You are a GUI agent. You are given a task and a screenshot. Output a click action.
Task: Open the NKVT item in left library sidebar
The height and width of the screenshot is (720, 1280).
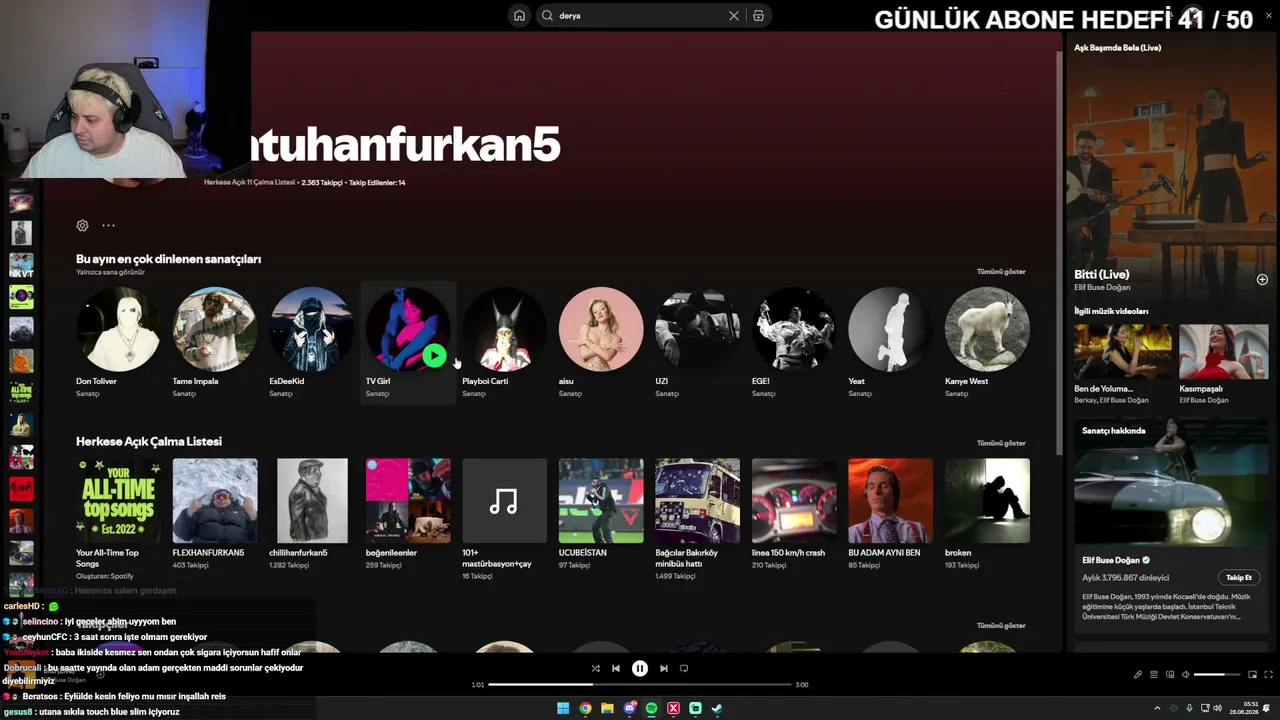[21, 266]
